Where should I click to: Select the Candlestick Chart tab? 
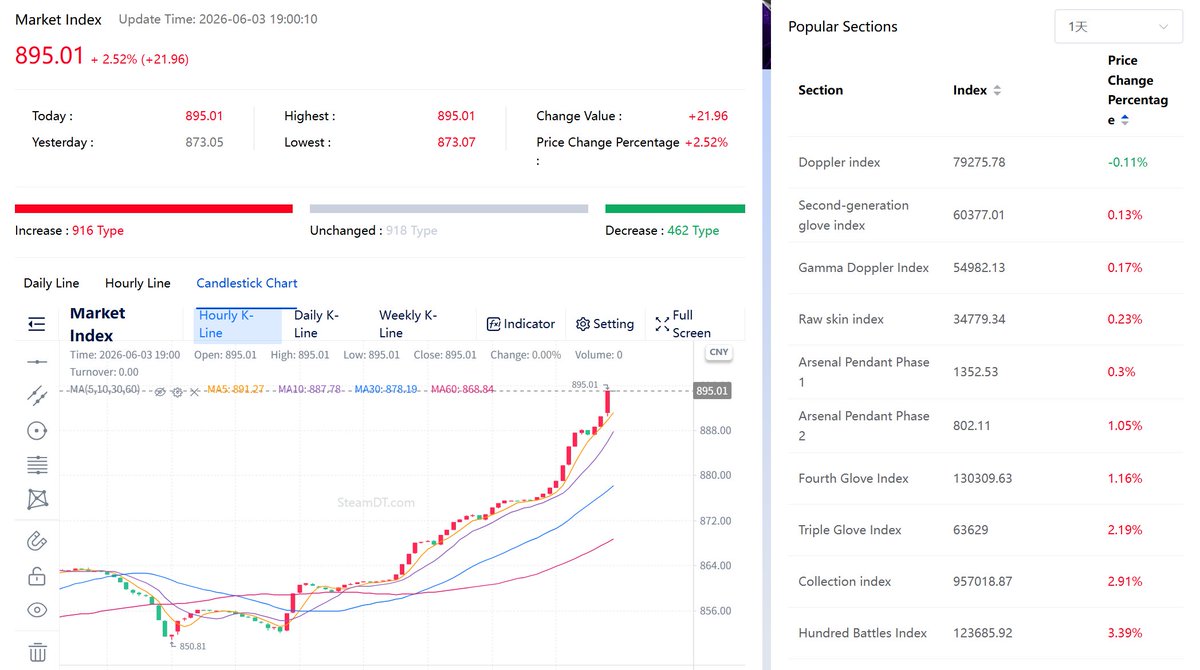(x=247, y=283)
